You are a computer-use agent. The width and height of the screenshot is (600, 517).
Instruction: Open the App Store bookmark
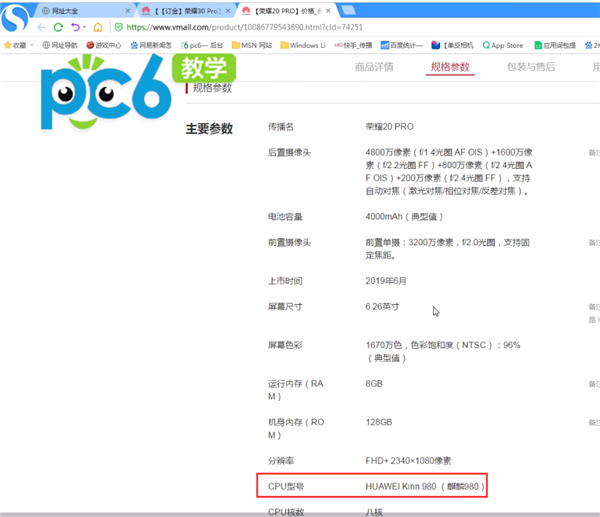point(503,45)
